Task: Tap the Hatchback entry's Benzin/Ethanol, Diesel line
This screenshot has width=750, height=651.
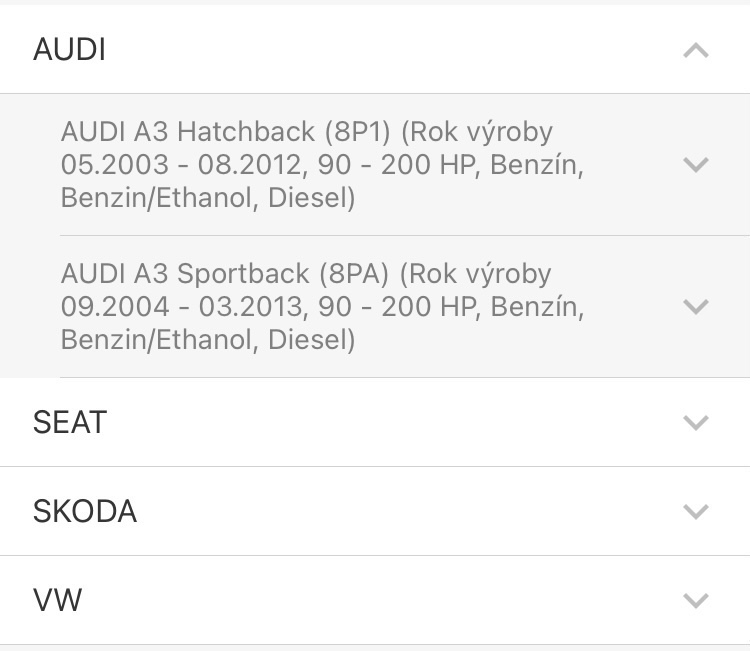Action: point(208,198)
